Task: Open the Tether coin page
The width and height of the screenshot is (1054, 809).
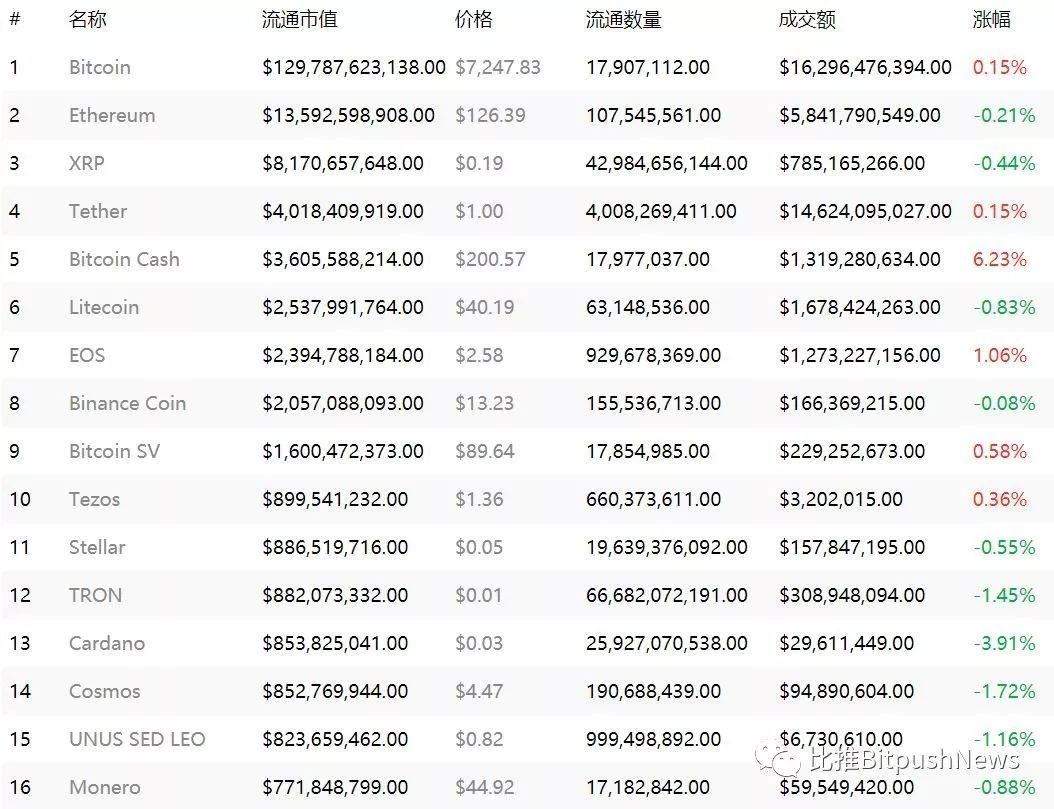Action: [x=97, y=212]
